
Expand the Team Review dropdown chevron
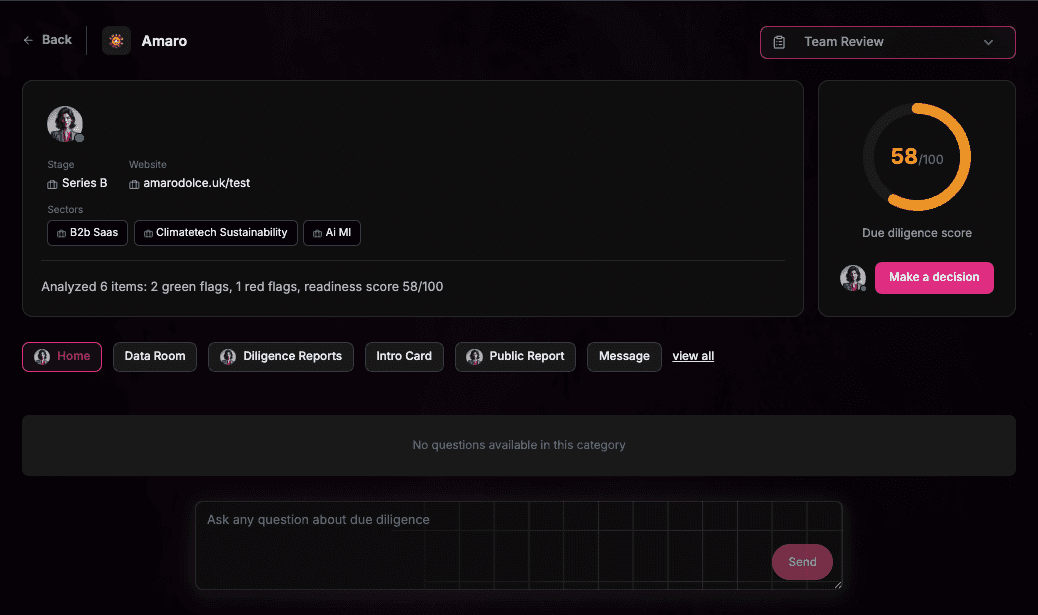988,42
